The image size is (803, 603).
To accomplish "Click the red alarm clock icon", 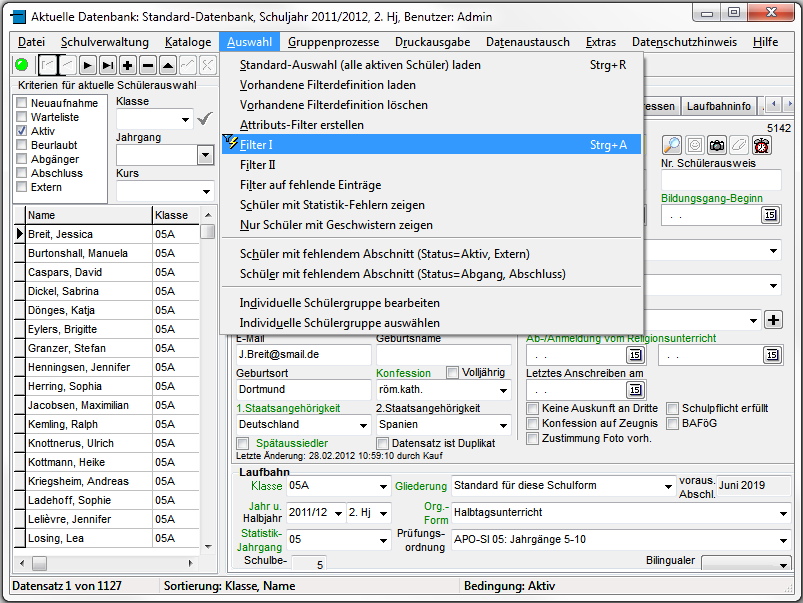I will [763, 146].
